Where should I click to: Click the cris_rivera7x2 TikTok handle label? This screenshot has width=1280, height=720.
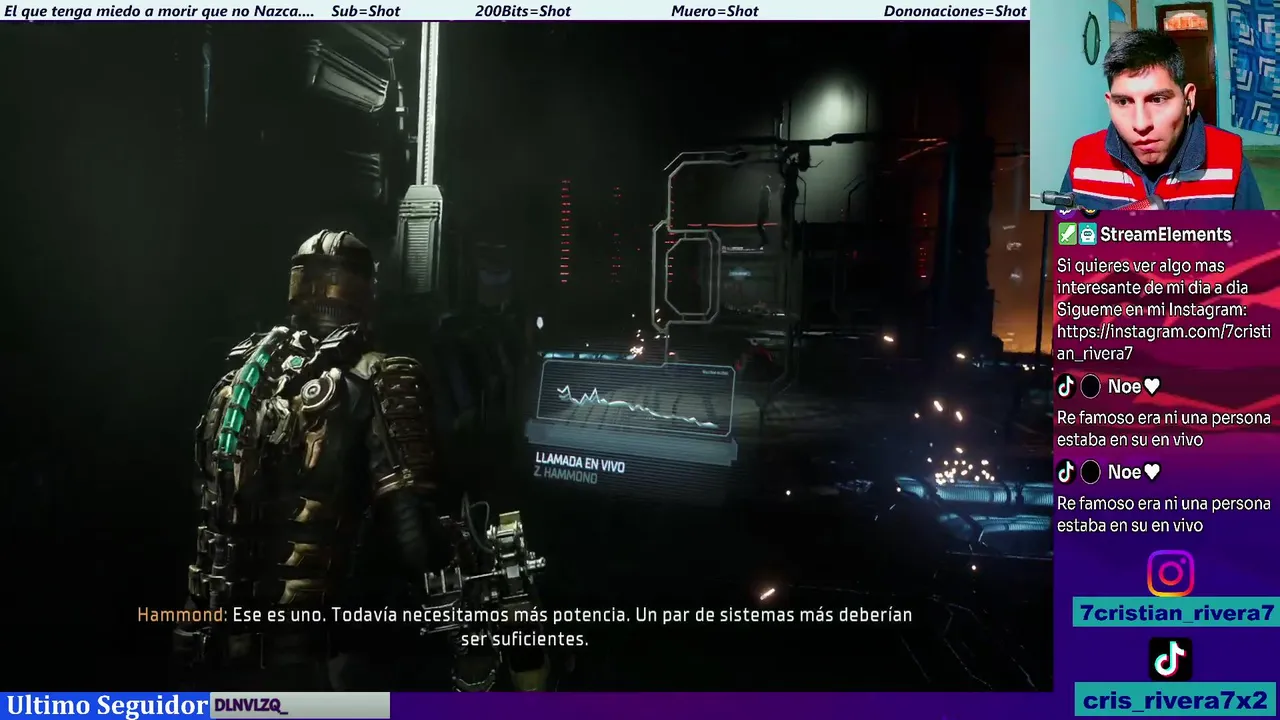(x=1175, y=700)
